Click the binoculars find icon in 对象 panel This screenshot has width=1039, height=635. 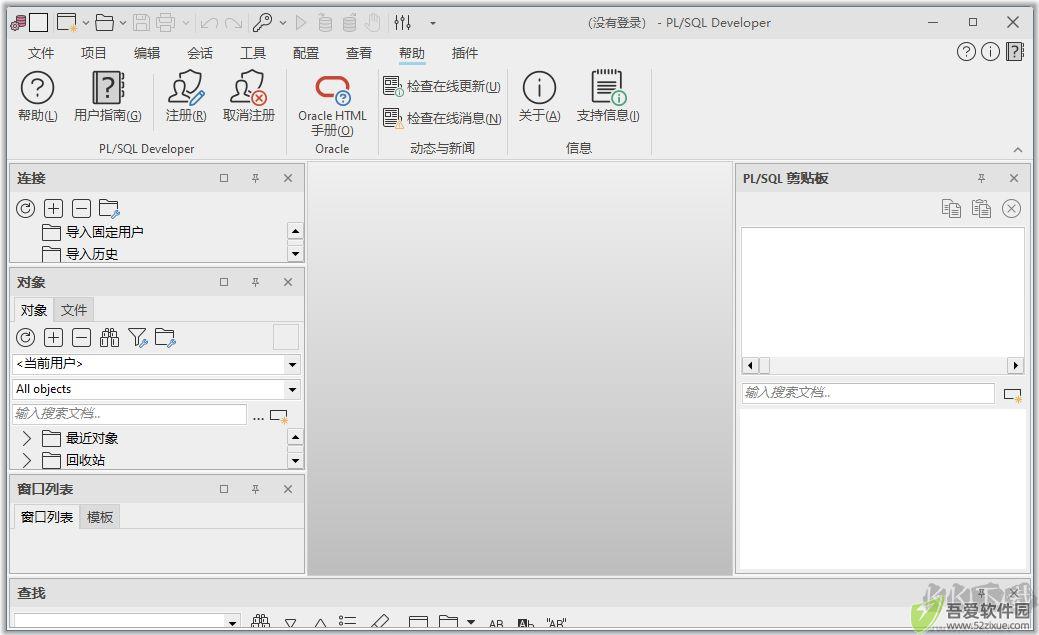tap(109, 338)
